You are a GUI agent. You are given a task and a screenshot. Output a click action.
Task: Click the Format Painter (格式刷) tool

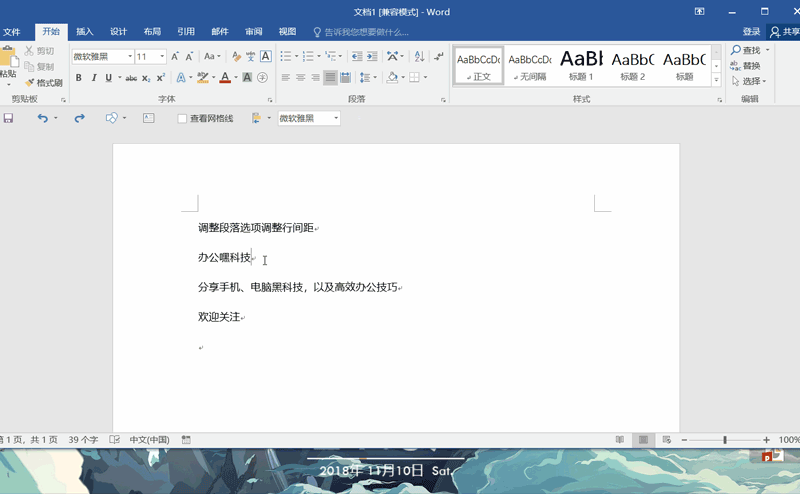[x=44, y=83]
